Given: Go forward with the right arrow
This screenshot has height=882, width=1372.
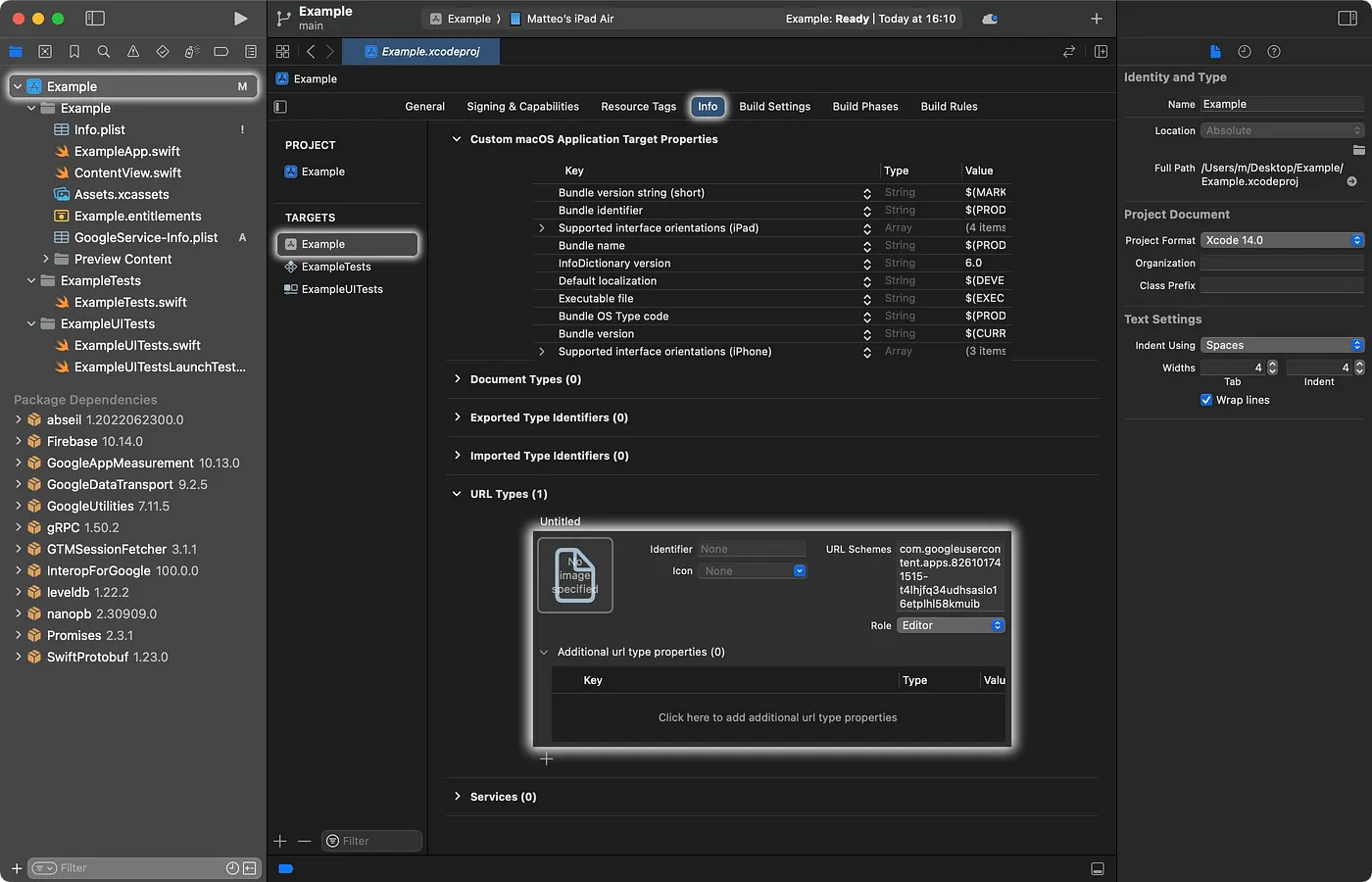Looking at the screenshot, I should pos(330,51).
